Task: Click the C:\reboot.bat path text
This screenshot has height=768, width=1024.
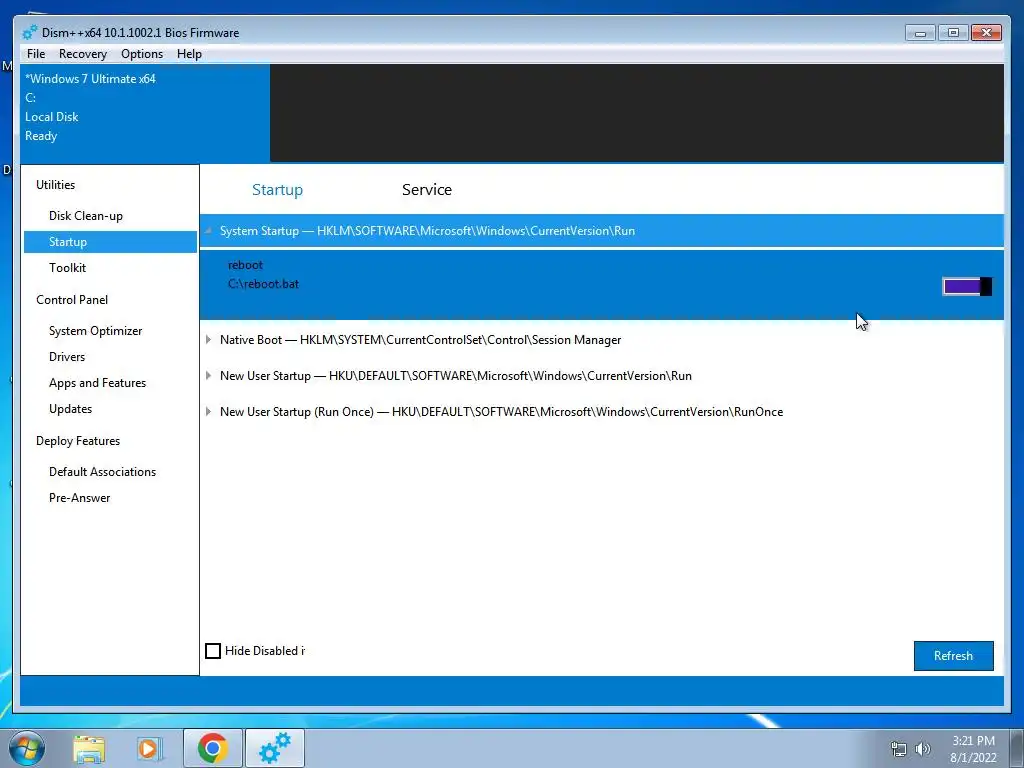Action: tap(263, 284)
